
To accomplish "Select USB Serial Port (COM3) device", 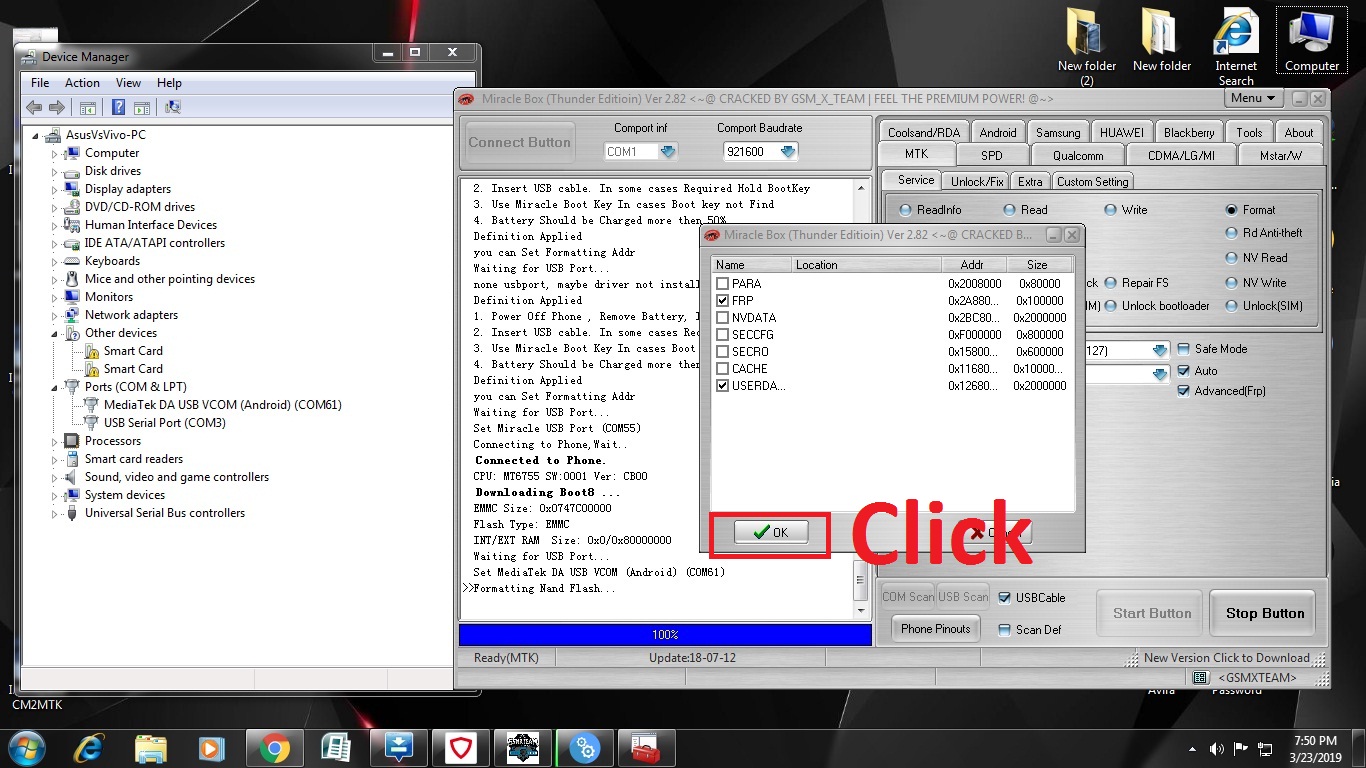I will [164, 423].
